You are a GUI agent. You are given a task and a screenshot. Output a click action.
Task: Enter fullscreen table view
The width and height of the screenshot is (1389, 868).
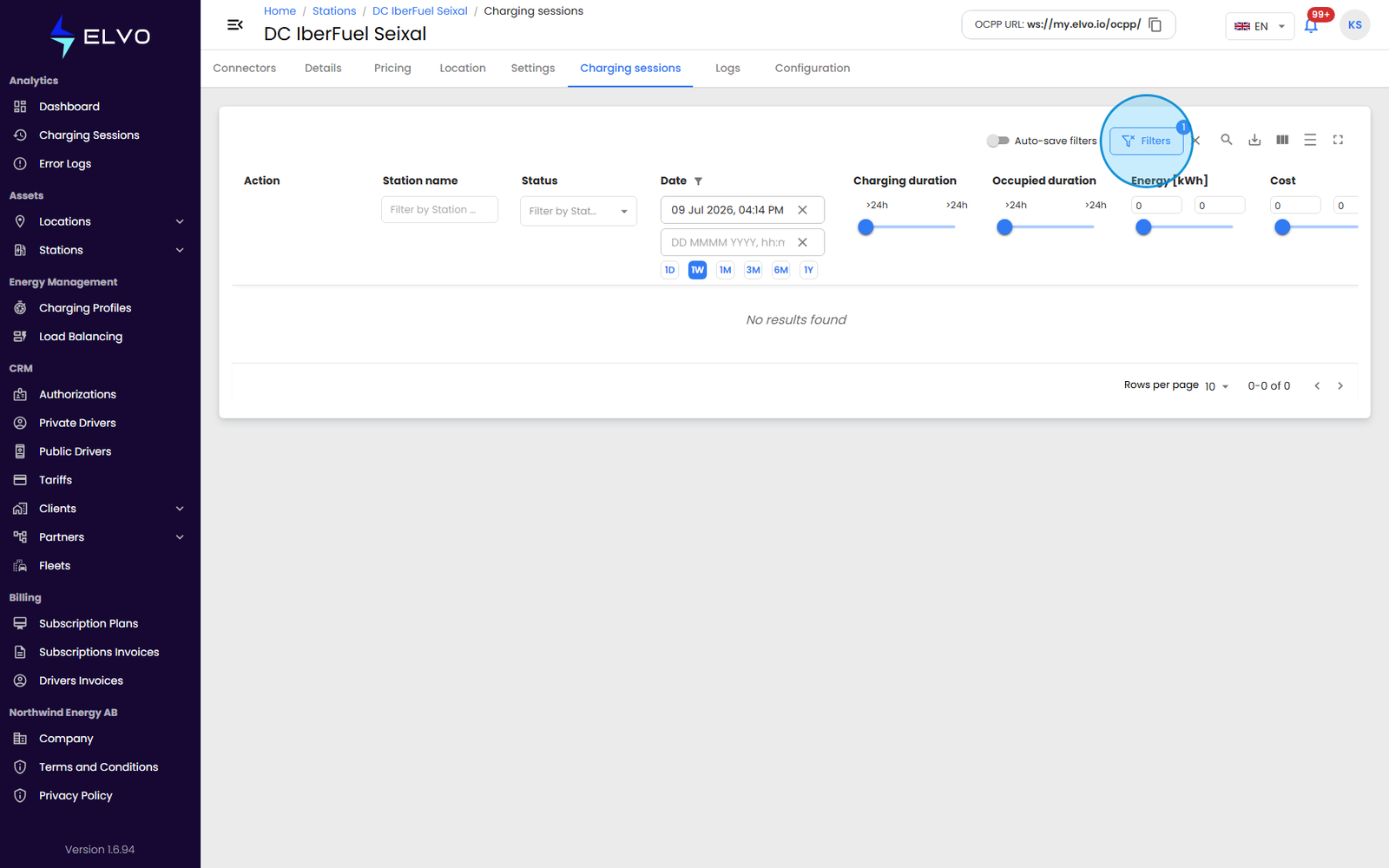coord(1338,140)
